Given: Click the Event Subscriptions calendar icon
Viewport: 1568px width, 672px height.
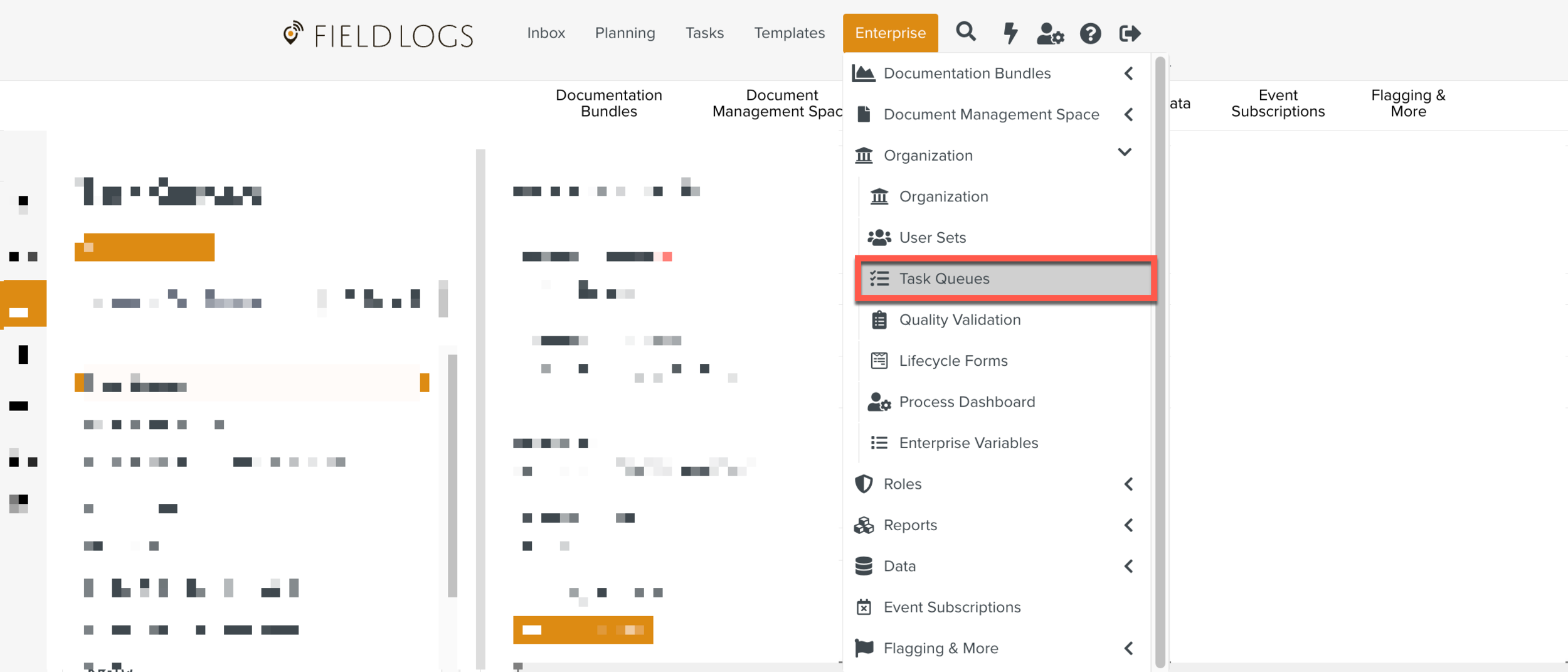Looking at the screenshot, I should coord(864,607).
